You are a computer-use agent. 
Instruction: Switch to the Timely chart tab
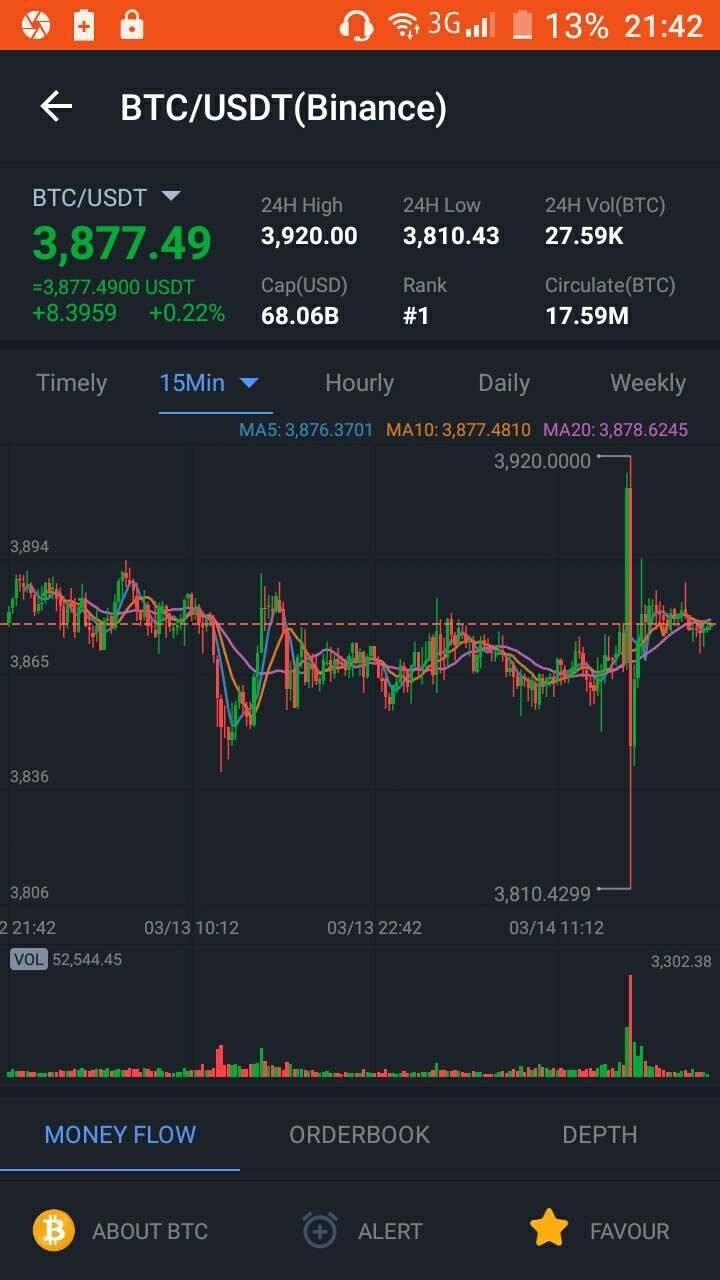(x=71, y=383)
